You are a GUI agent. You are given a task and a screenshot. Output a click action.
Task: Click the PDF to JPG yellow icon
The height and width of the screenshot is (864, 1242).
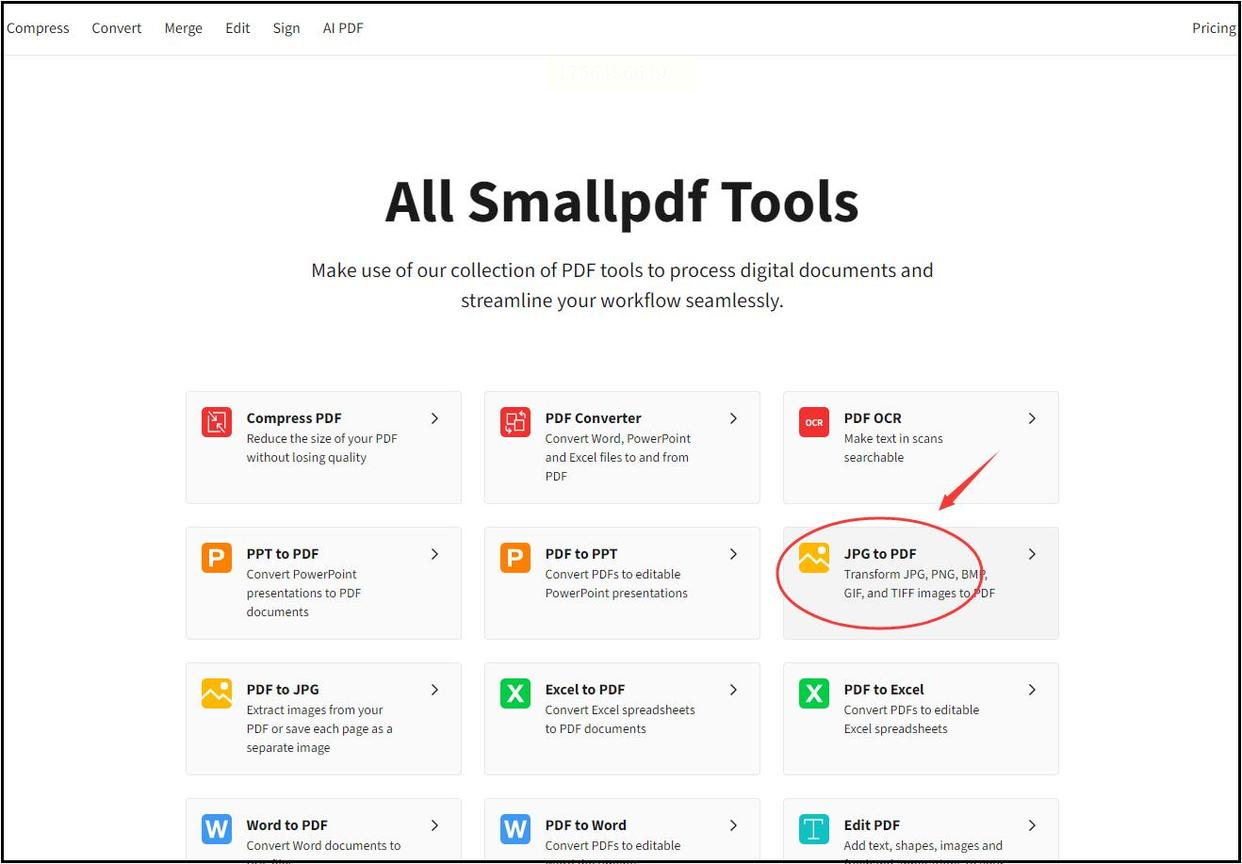point(217,693)
